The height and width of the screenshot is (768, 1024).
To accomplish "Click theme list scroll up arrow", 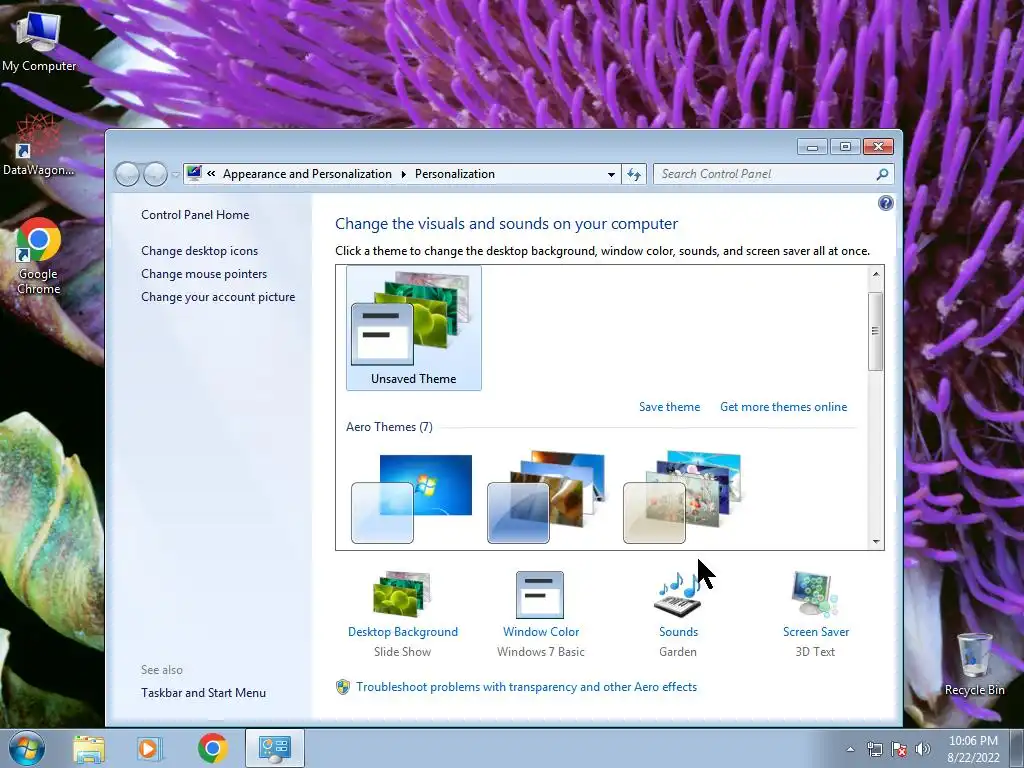I will pyautogui.click(x=876, y=275).
